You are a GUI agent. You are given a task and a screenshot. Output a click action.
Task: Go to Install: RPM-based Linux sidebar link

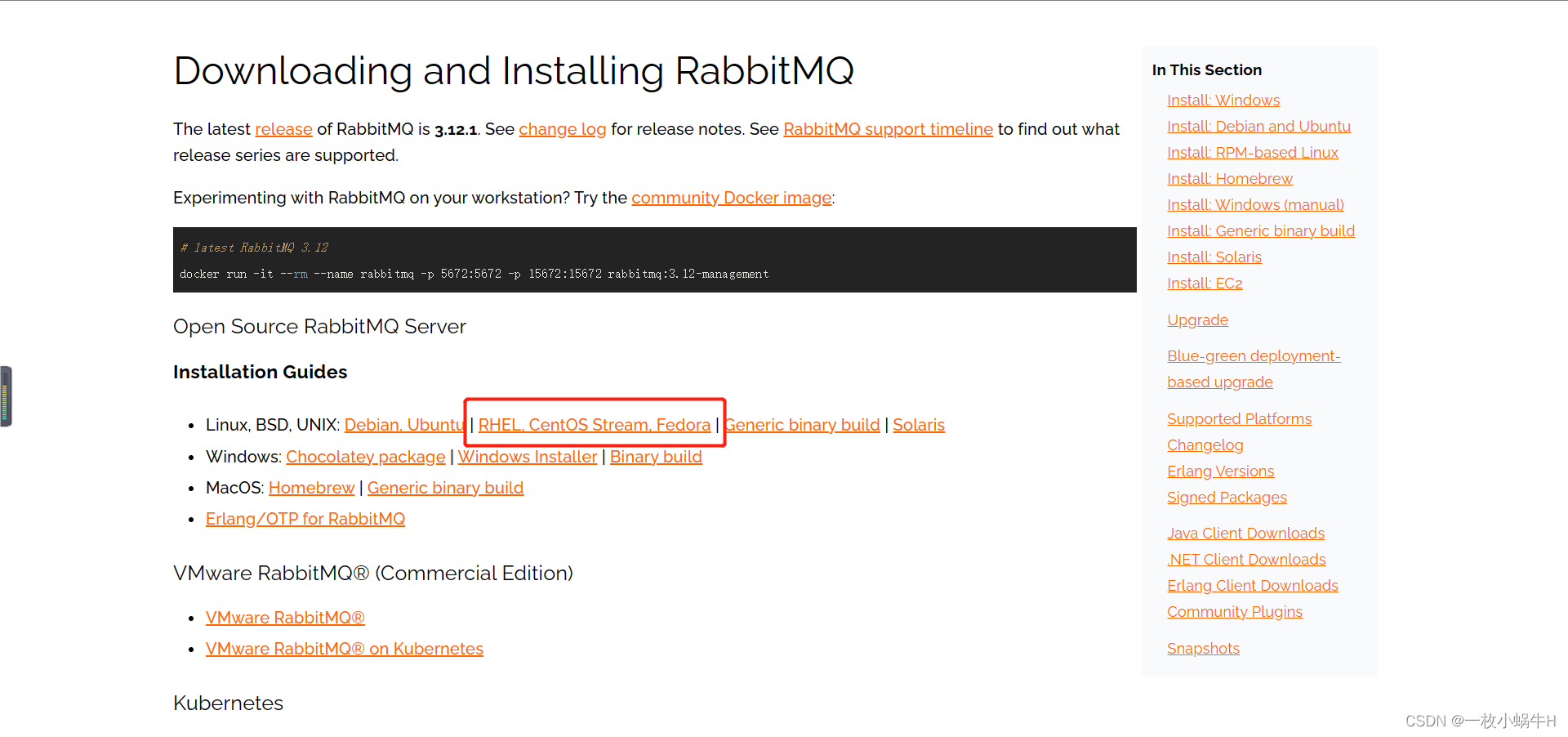tap(1253, 153)
